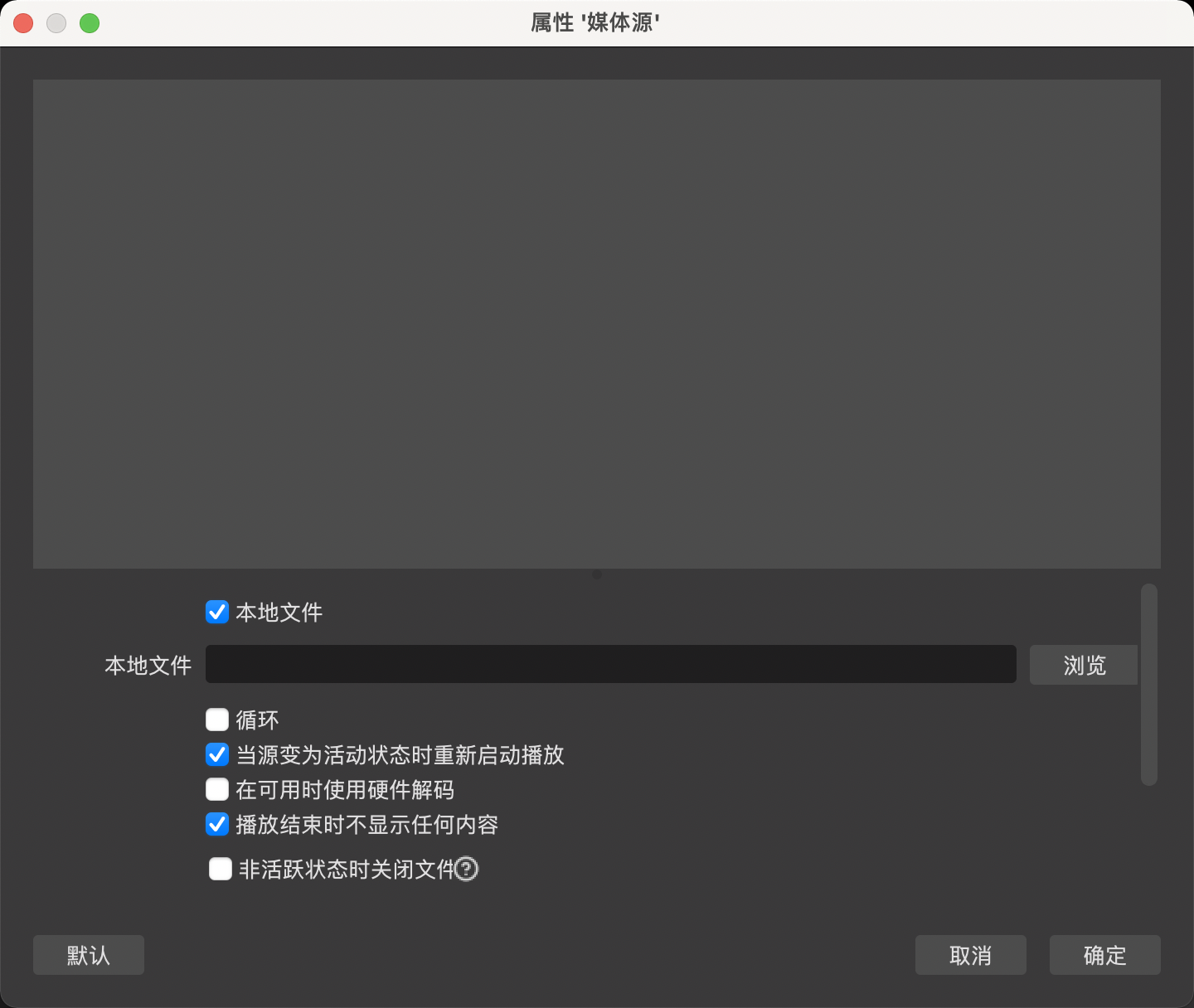Enable the 循环 loop checkbox
Image resolution: width=1194 pixels, height=1008 pixels.
pos(217,720)
